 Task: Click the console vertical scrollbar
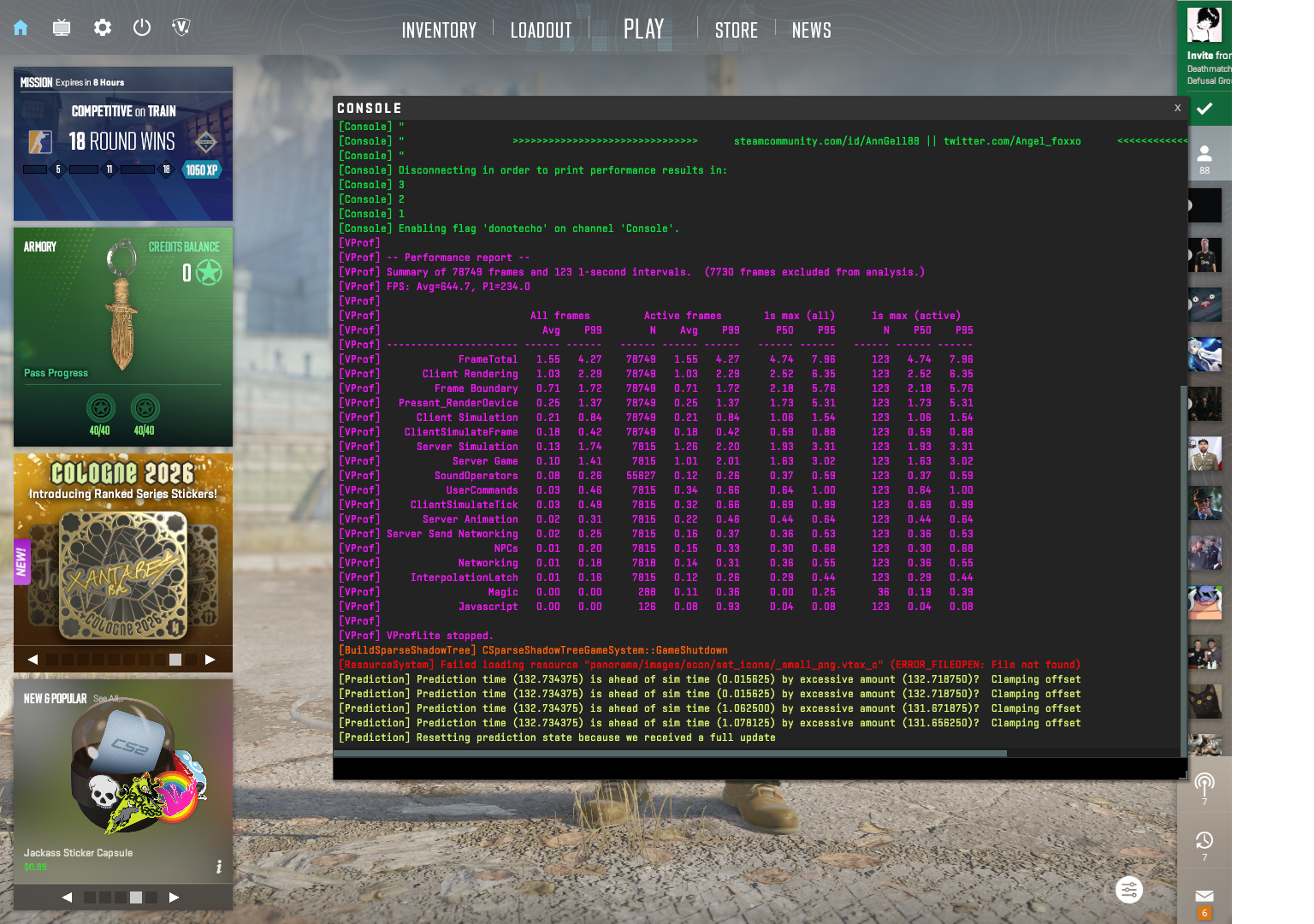[x=1184, y=571]
